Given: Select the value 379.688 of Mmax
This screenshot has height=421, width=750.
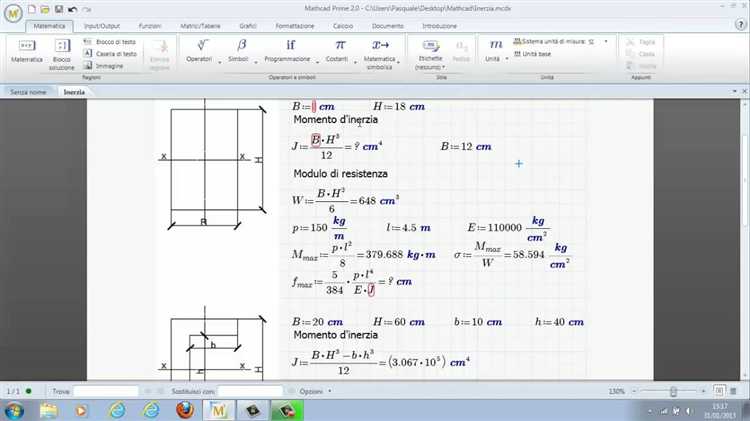Looking at the screenshot, I should point(385,255).
